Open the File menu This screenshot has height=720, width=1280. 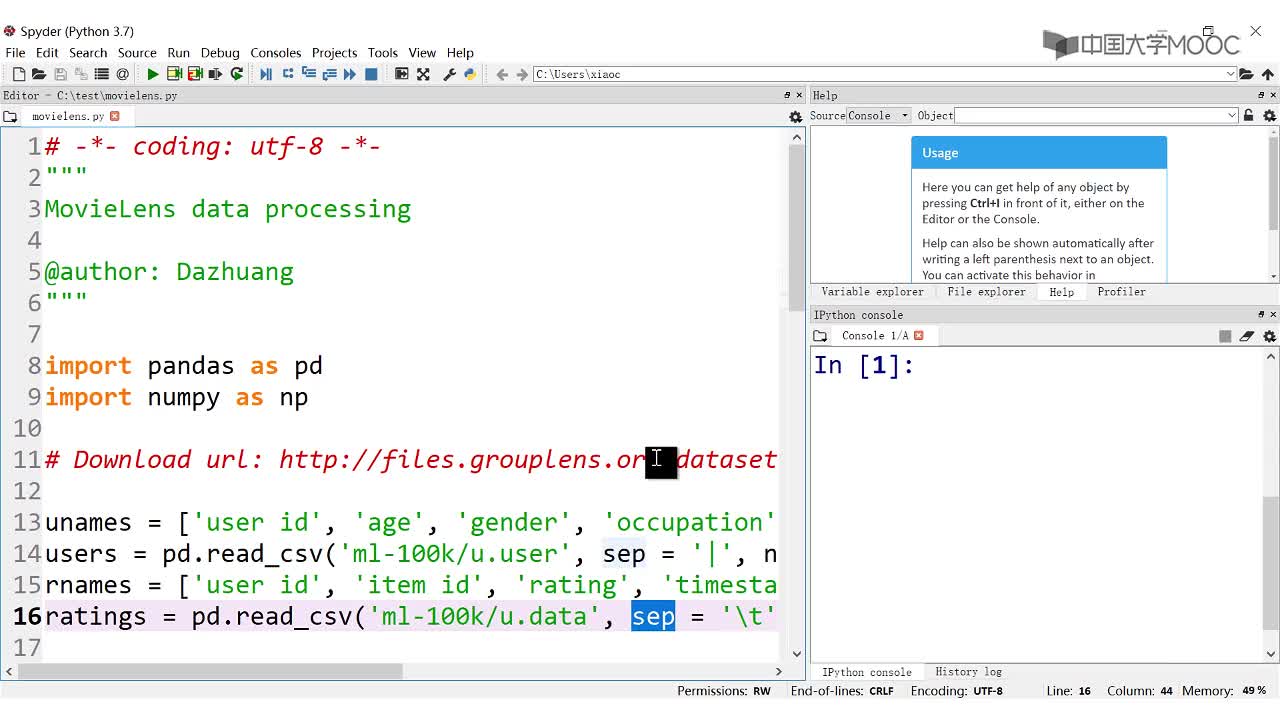pos(15,53)
